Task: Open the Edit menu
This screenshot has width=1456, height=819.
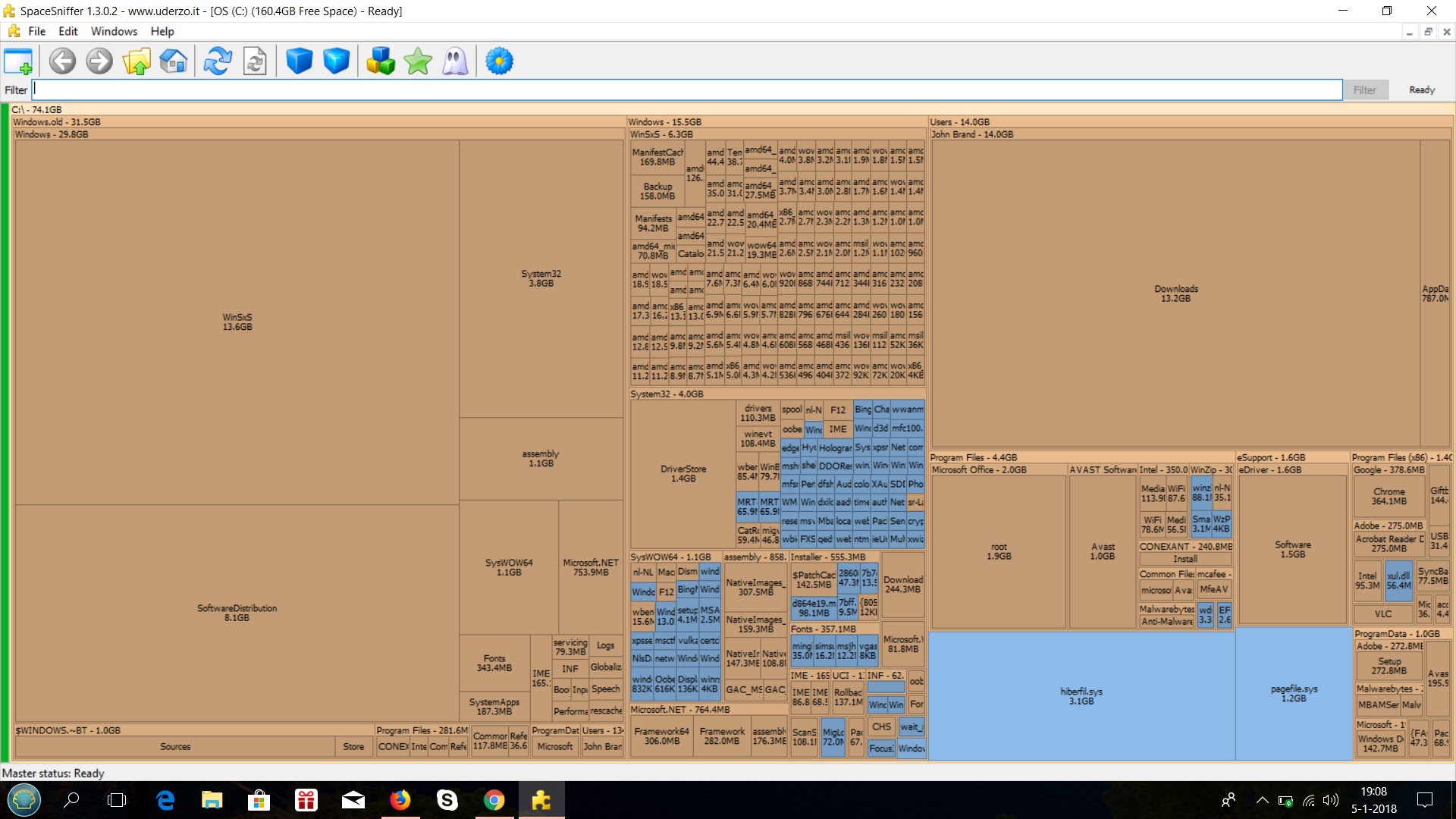Action: click(68, 31)
